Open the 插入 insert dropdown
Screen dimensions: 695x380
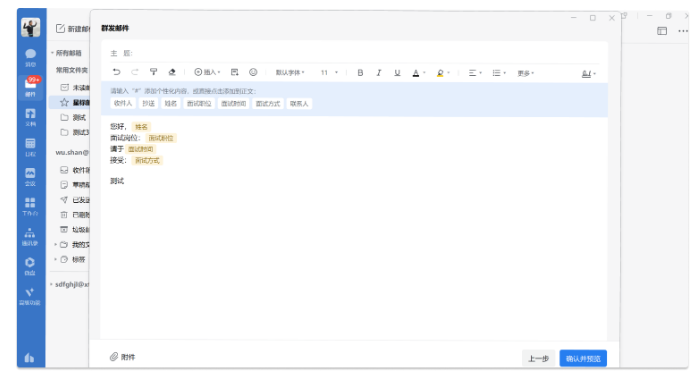tap(207, 72)
